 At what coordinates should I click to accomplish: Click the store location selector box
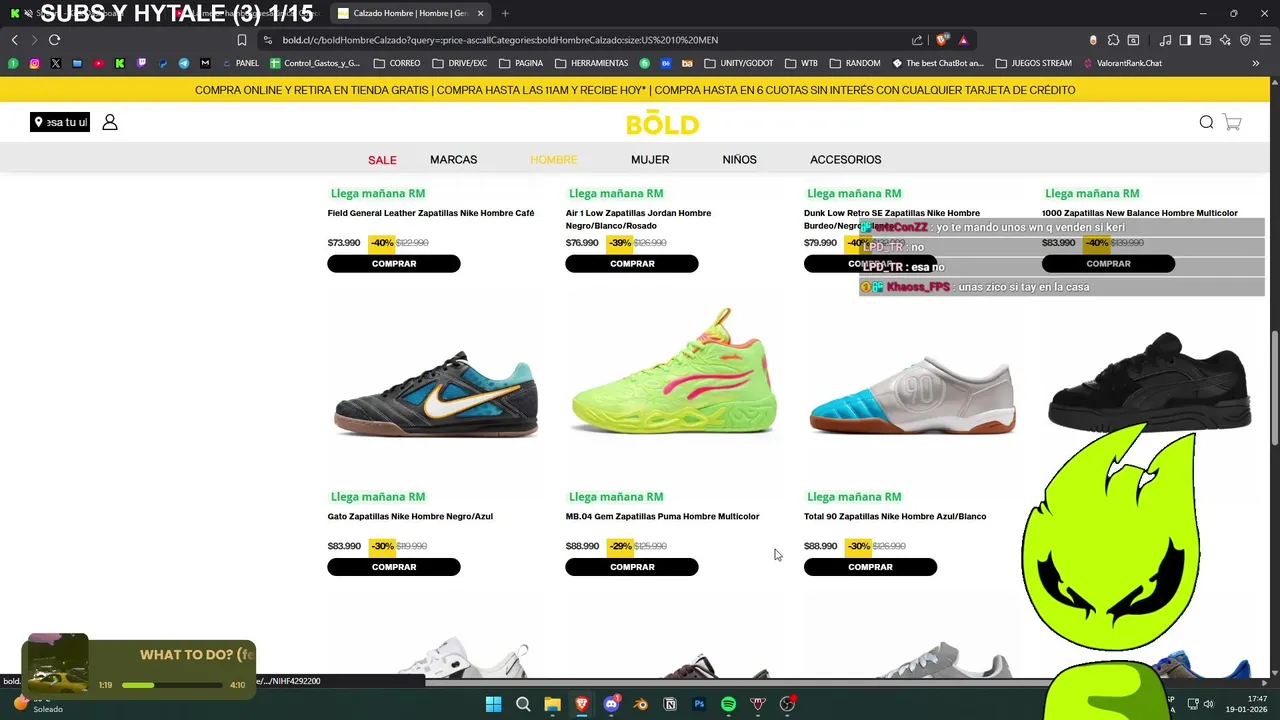[60, 122]
